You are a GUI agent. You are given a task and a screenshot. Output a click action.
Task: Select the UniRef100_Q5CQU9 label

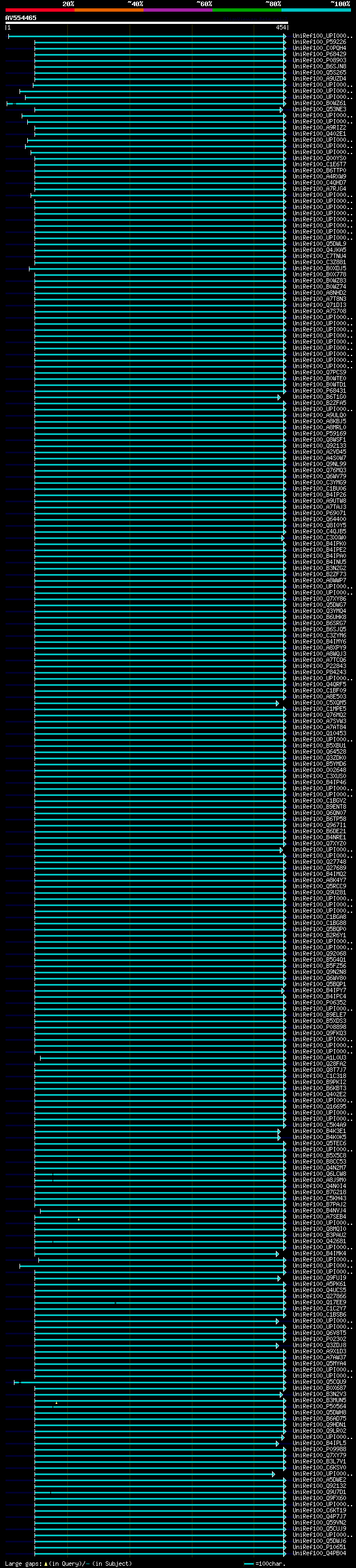(x=319, y=1382)
